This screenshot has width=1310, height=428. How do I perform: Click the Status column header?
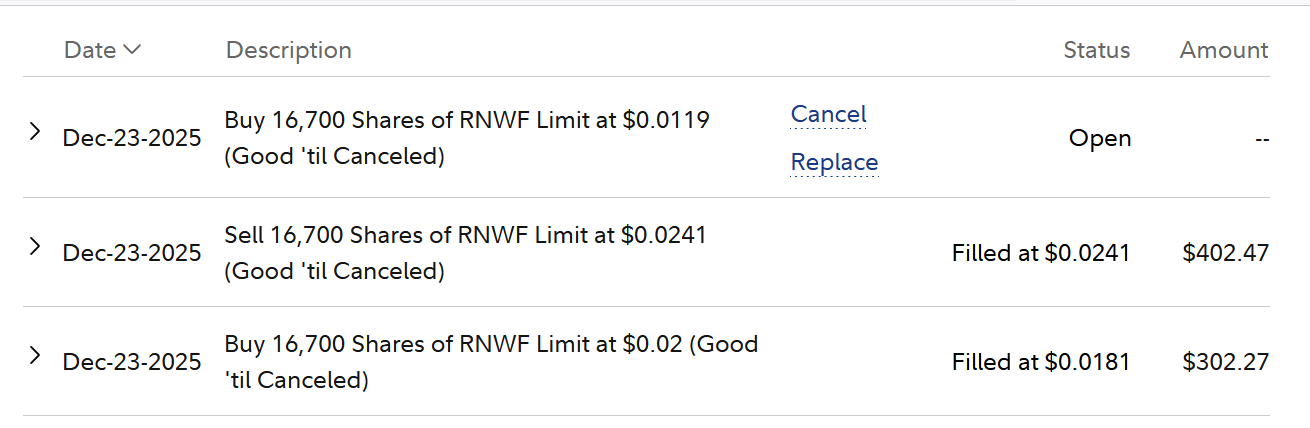(x=1096, y=50)
